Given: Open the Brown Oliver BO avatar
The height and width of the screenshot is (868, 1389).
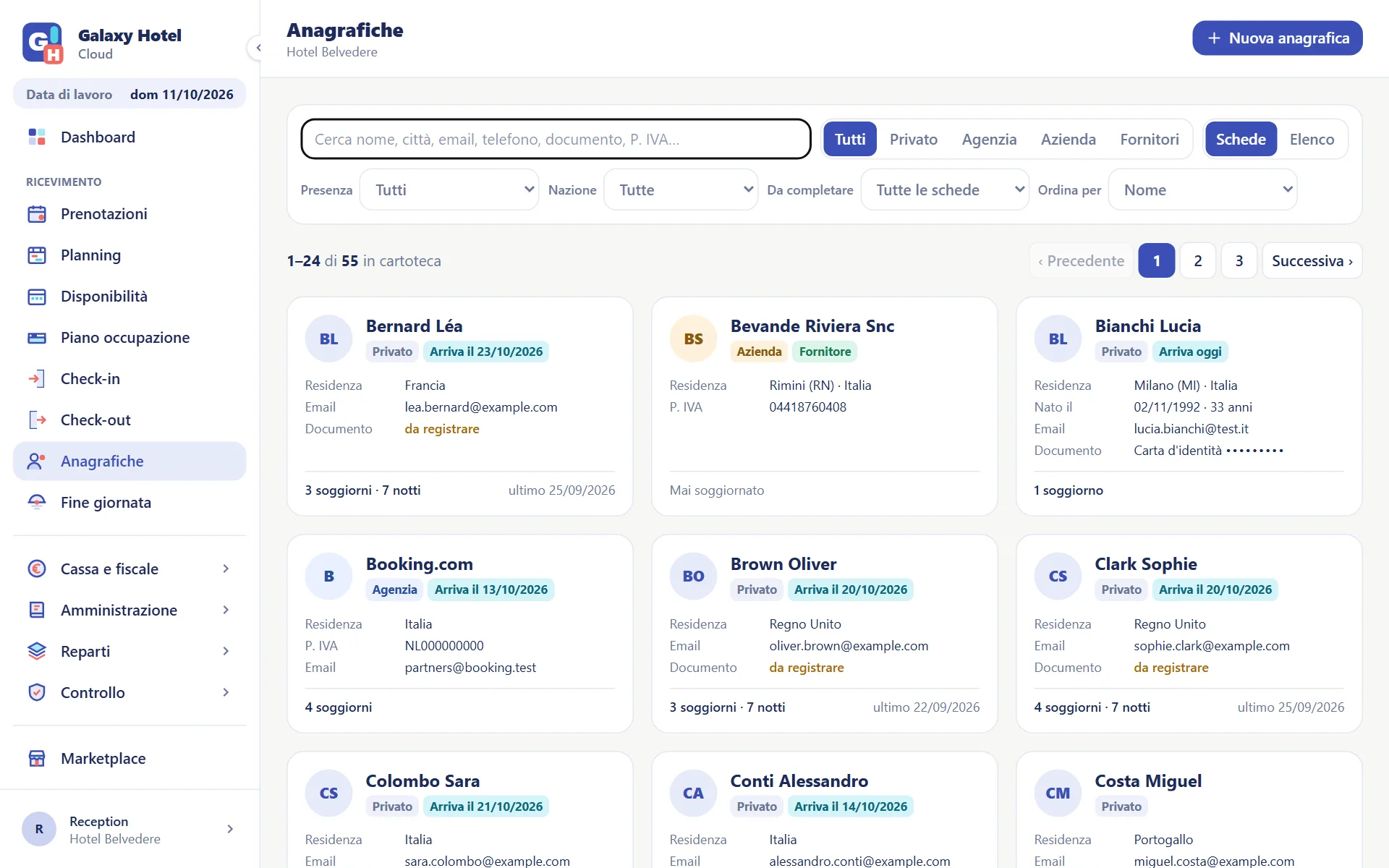Looking at the screenshot, I should pyautogui.click(x=693, y=576).
